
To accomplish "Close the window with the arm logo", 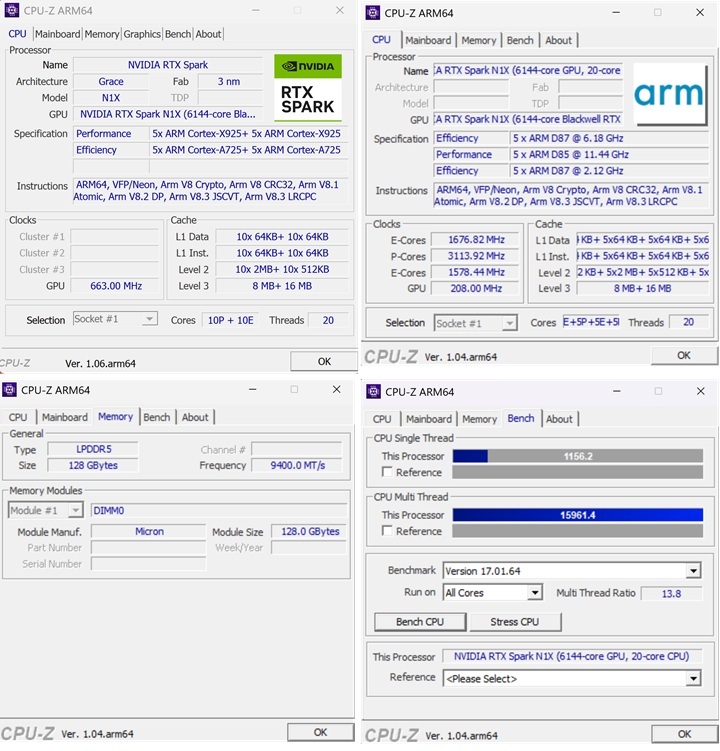I will coord(700,13).
